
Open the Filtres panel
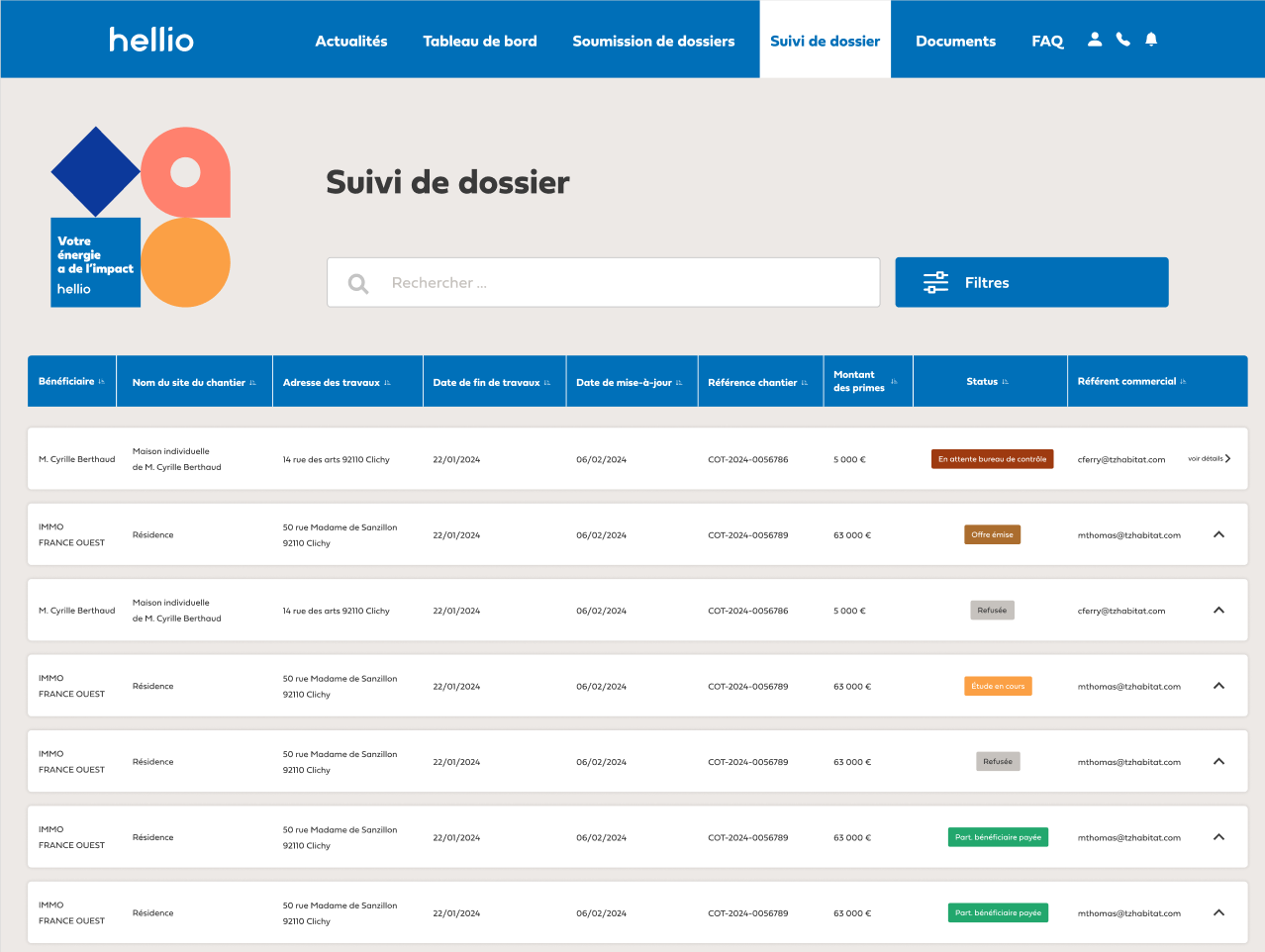(x=1031, y=282)
